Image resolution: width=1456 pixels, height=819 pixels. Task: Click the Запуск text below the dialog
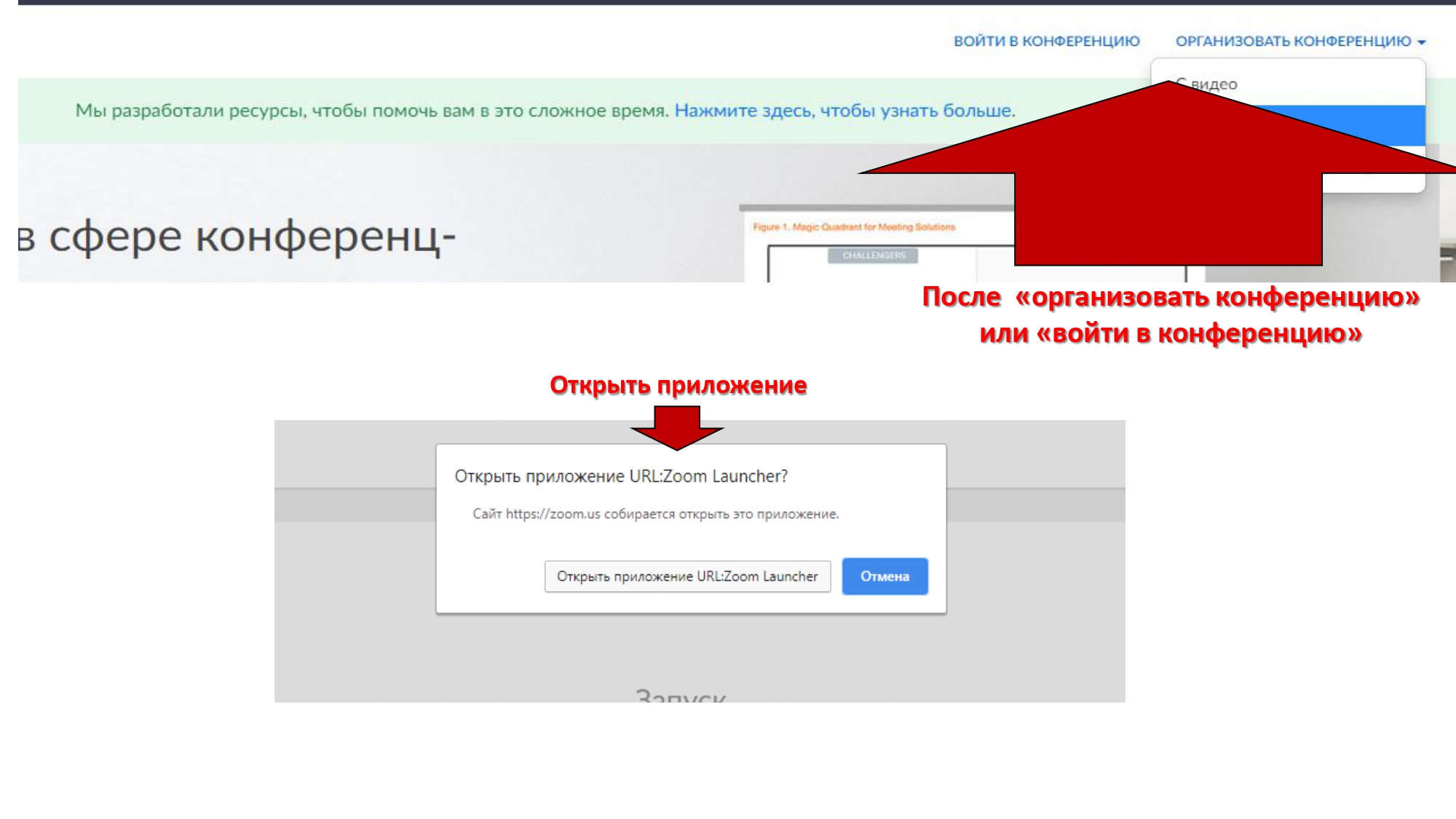coord(680,695)
